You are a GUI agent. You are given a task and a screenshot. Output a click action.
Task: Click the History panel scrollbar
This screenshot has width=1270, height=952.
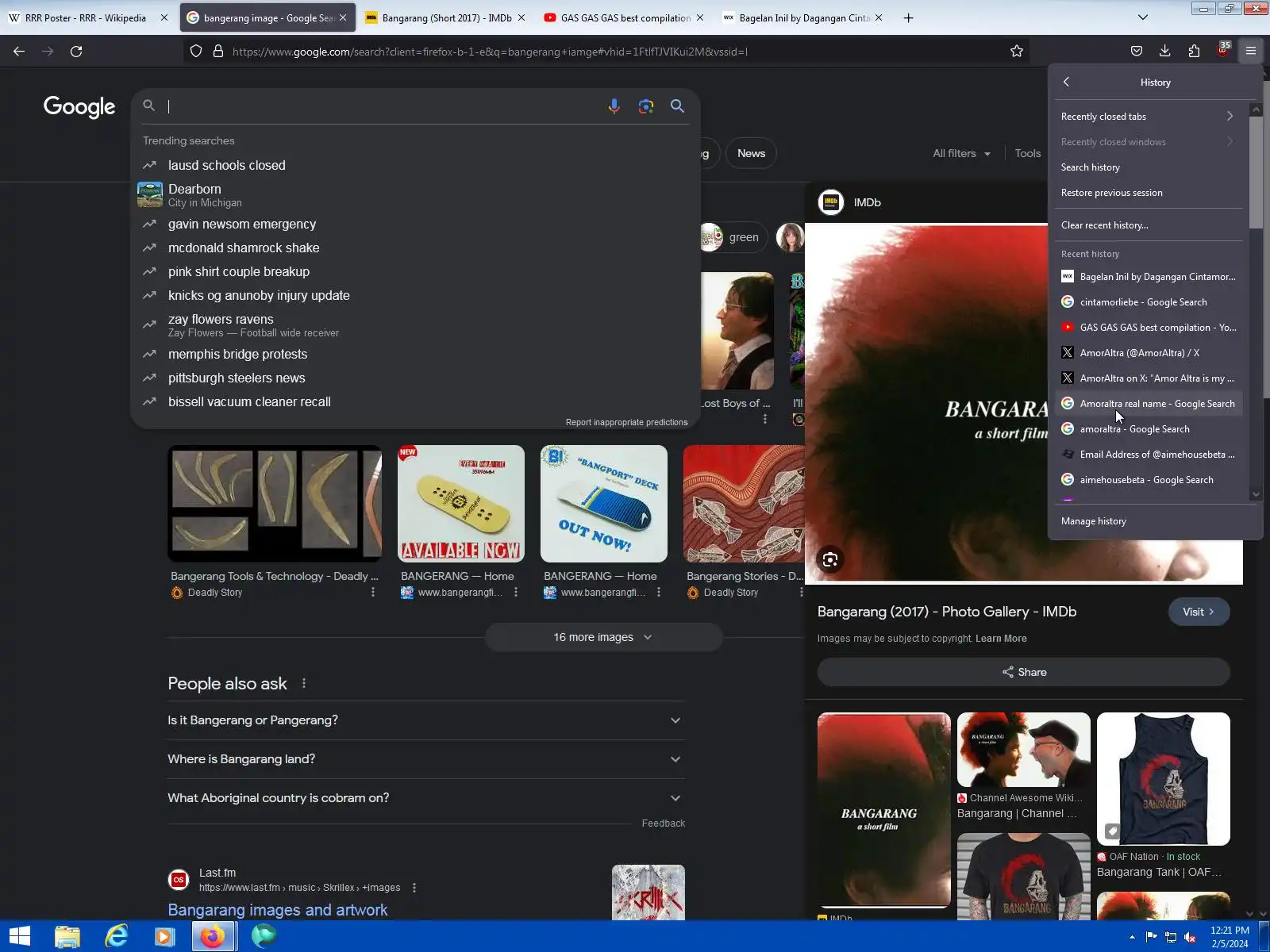pos(1256,172)
